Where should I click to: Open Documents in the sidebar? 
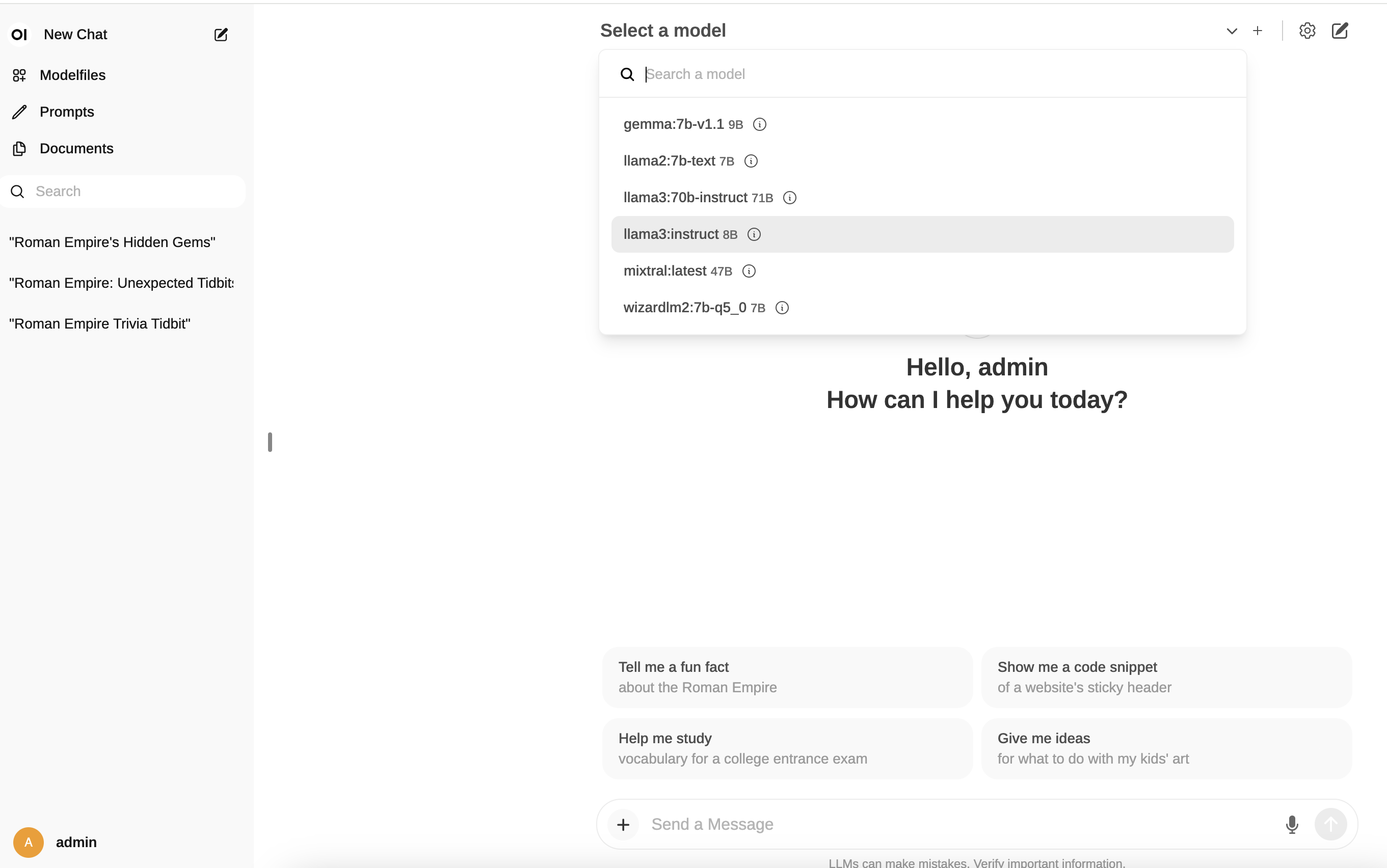tap(76, 149)
